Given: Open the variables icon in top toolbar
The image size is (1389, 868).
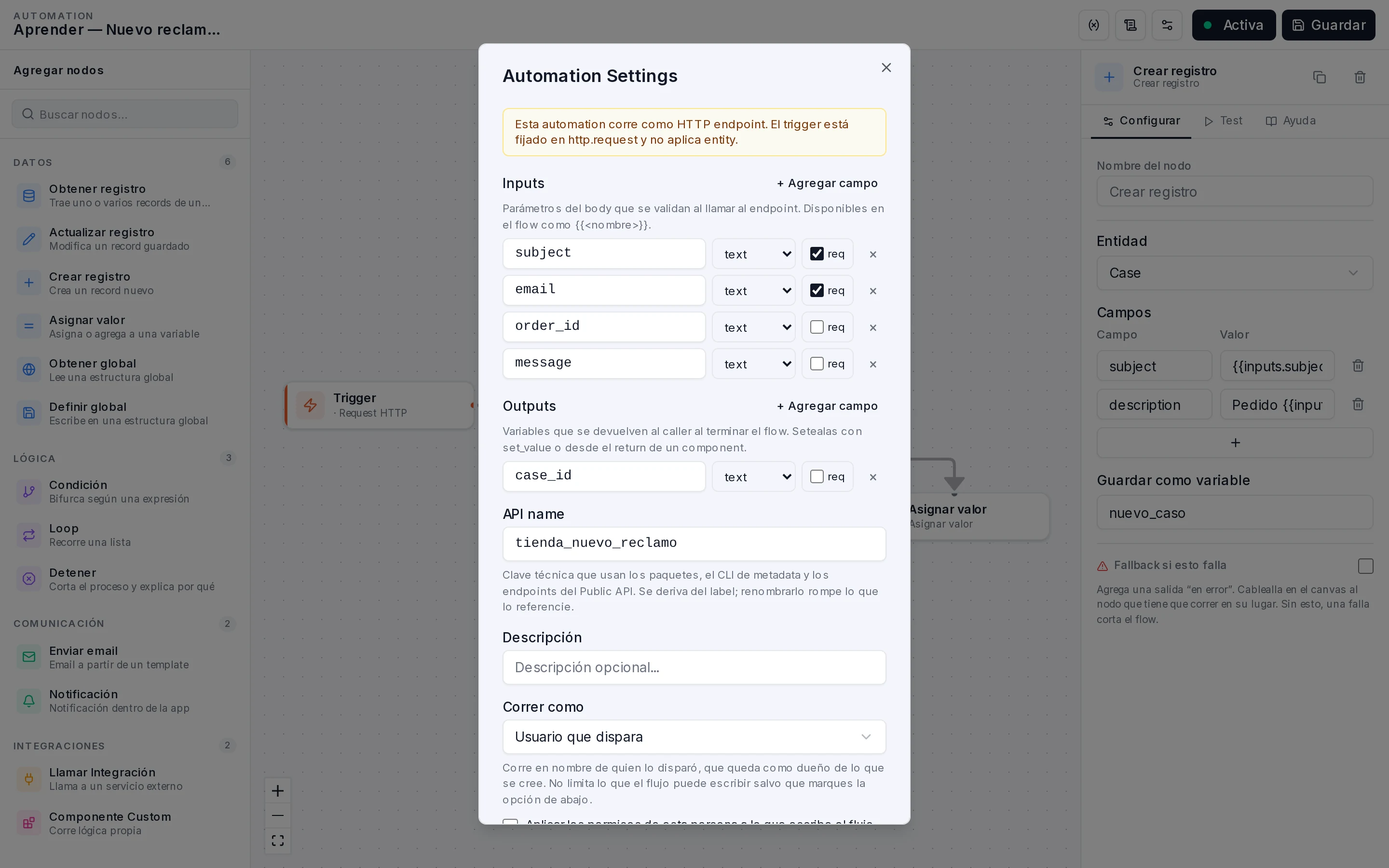Looking at the screenshot, I should tap(1093, 25).
